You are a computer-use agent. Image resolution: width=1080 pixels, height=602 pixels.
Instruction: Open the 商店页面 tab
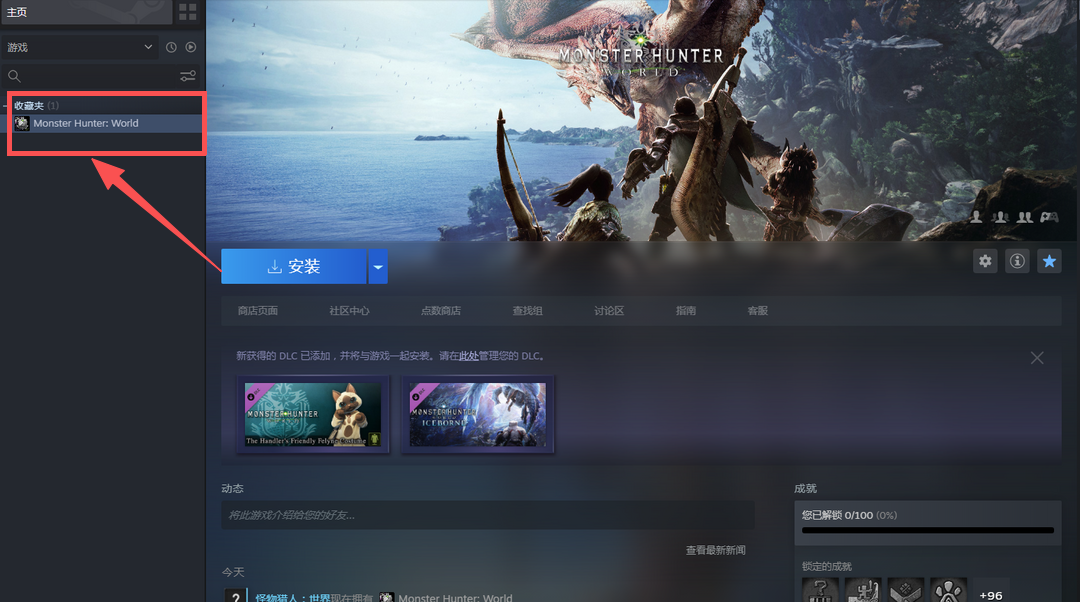coord(258,311)
